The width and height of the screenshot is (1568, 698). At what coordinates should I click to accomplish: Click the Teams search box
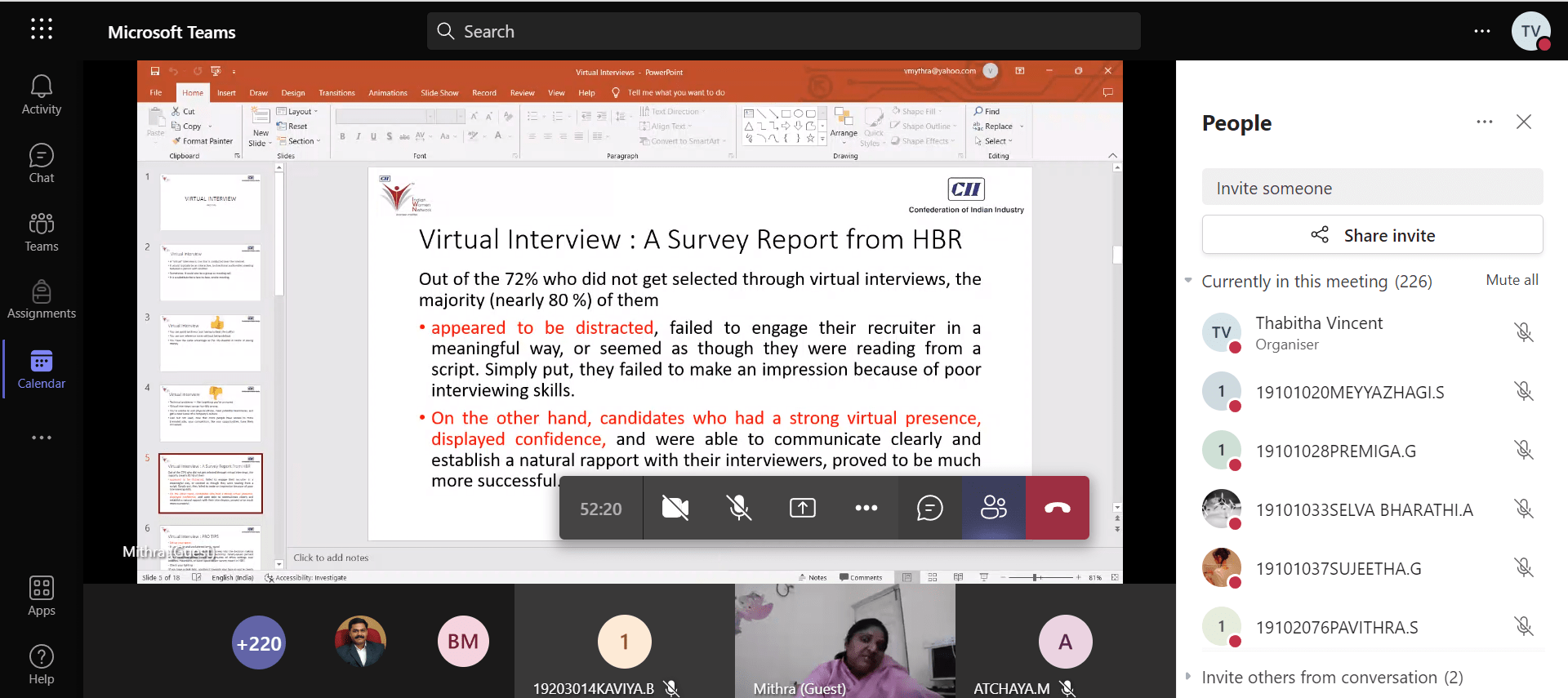(784, 31)
